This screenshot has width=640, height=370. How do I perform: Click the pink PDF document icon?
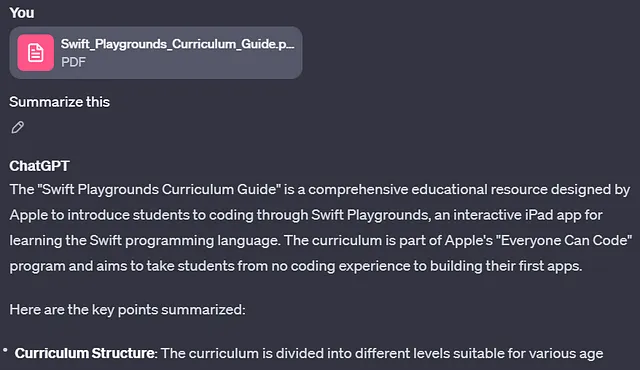[36, 53]
